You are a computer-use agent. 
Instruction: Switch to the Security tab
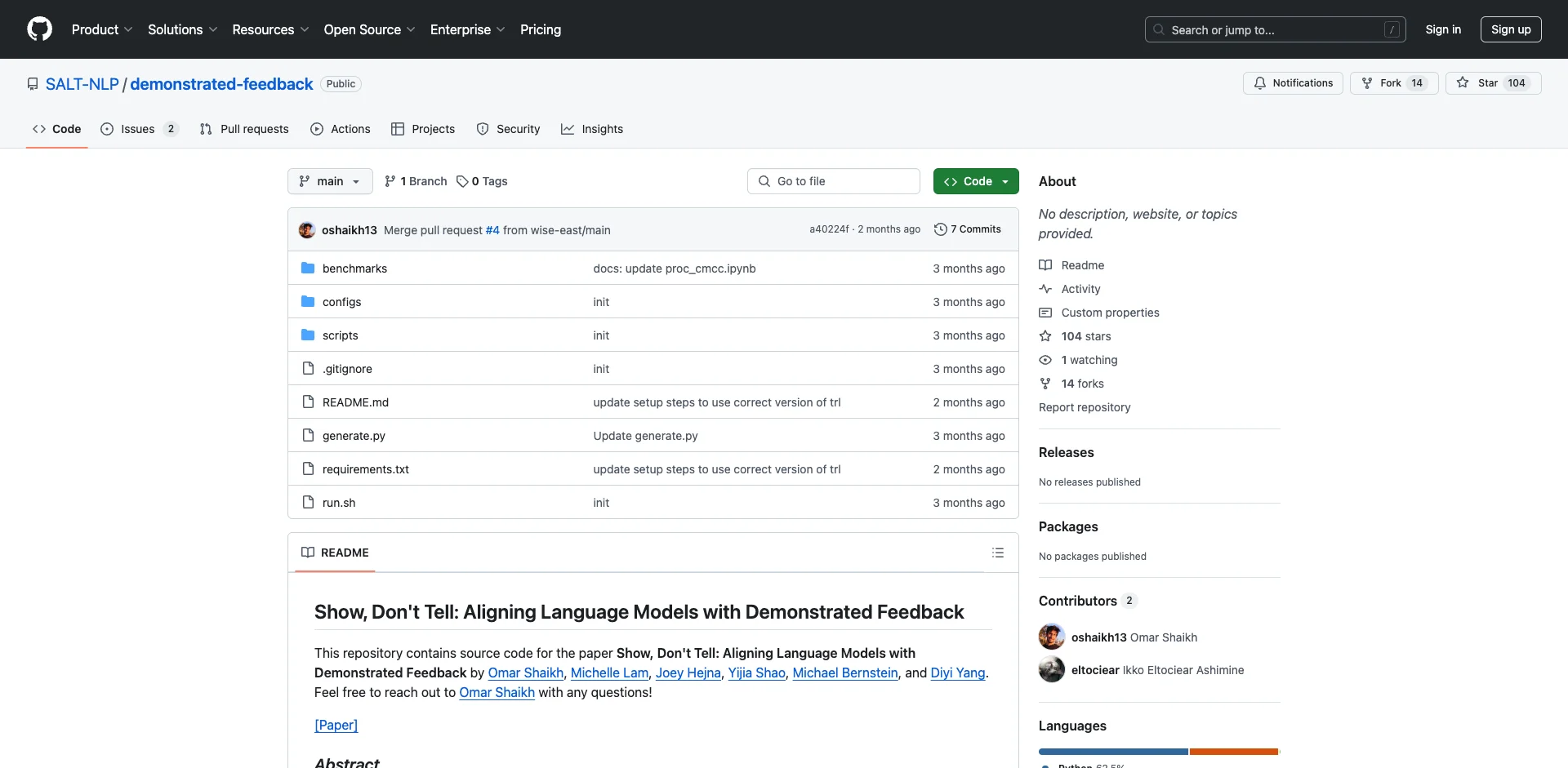508,129
